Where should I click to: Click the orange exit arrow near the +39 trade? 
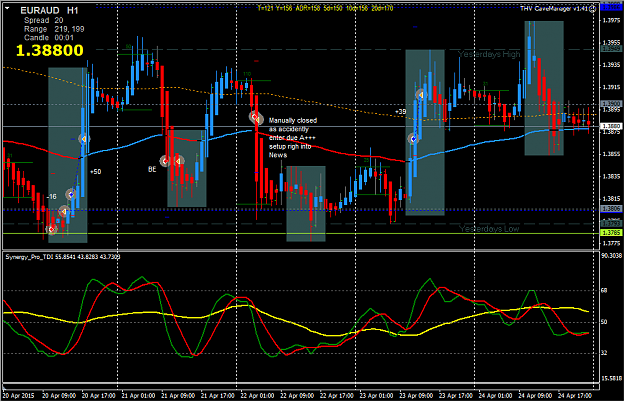coord(420,95)
